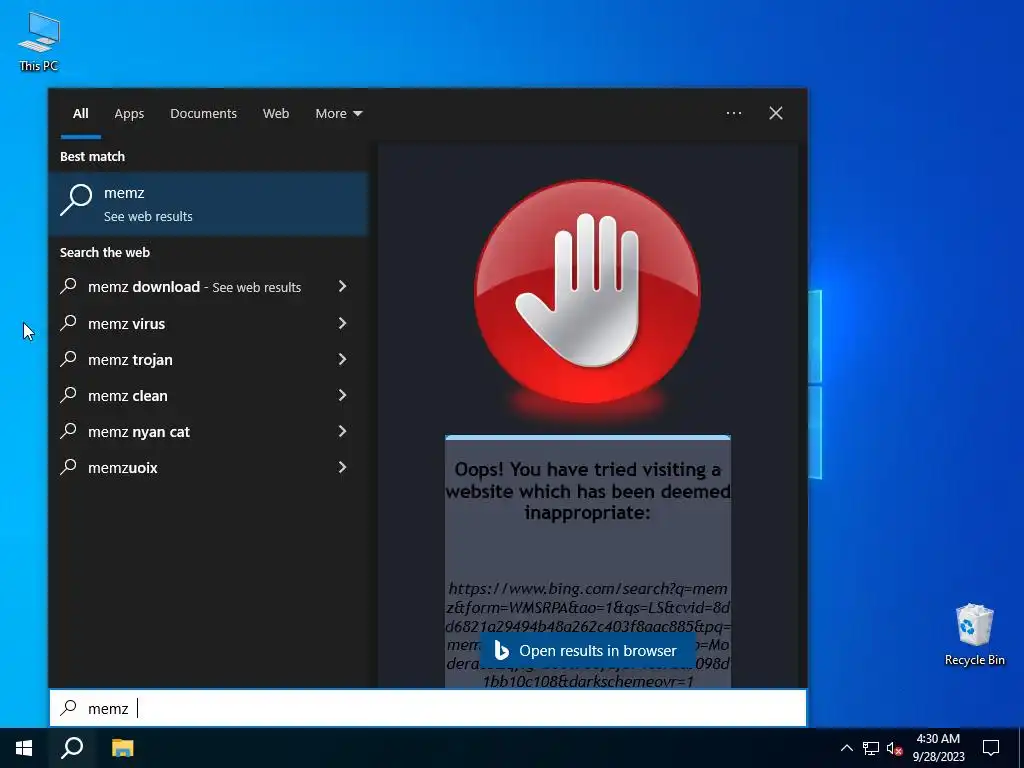1024x768 pixels.
Task: Expand the chevron next to memzuoix
Action: click(342, 466)
